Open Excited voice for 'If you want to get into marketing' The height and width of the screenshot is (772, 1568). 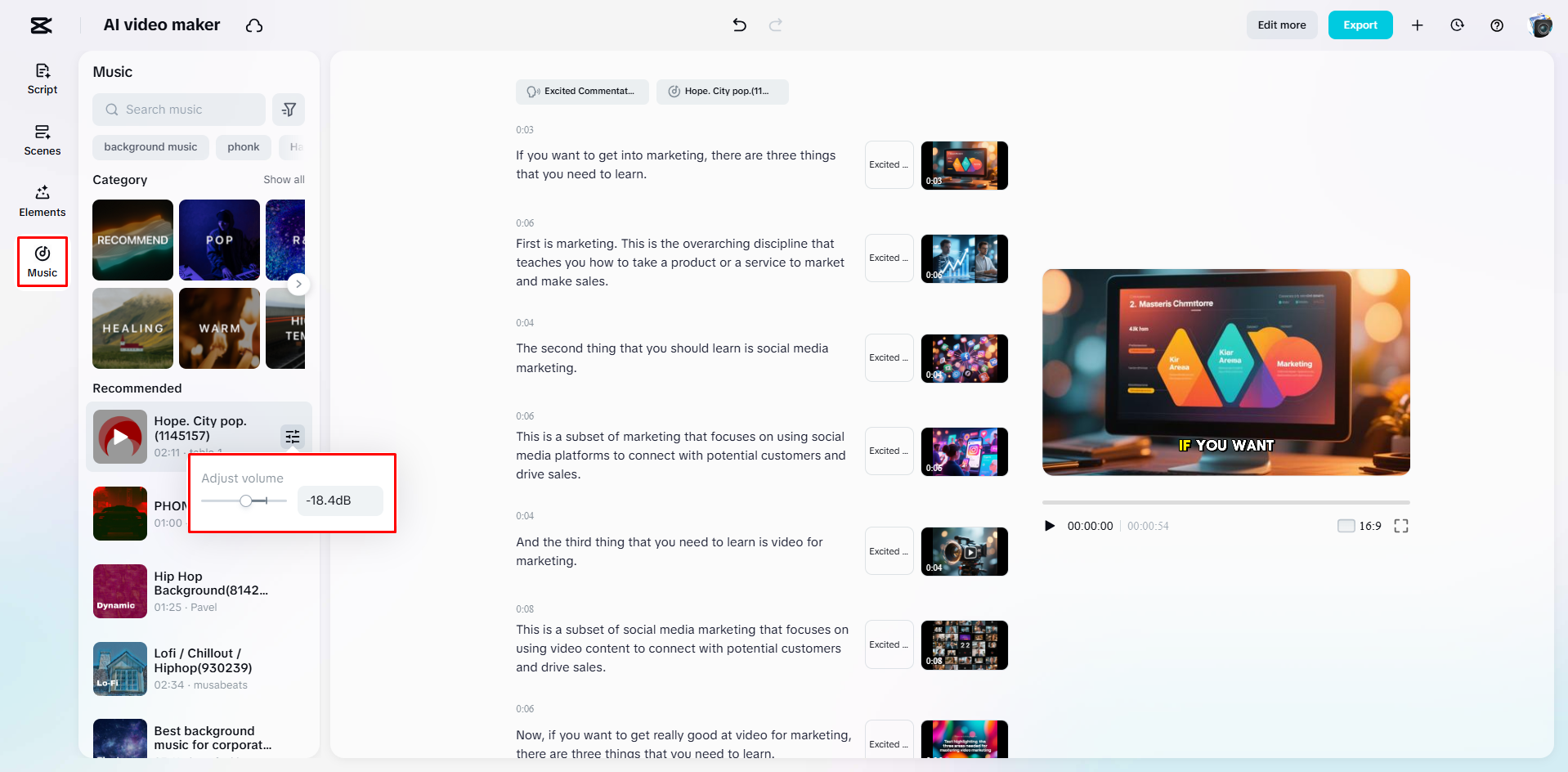(x=889, y=165)
